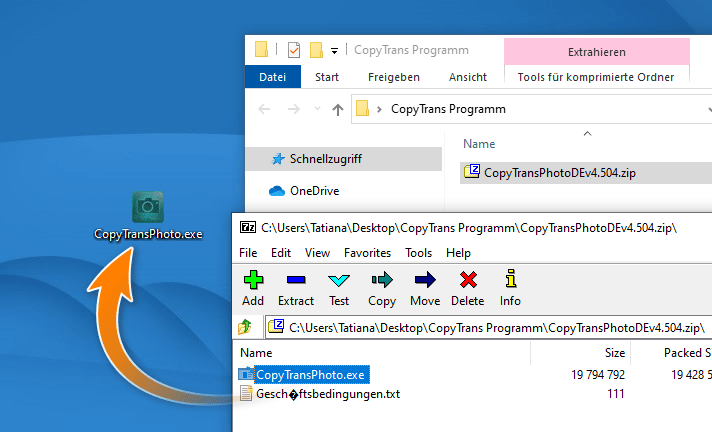712x432 pixels.
Task: Select the CopyTransPhoto.exe desktop icon
Action: point(148,216)
